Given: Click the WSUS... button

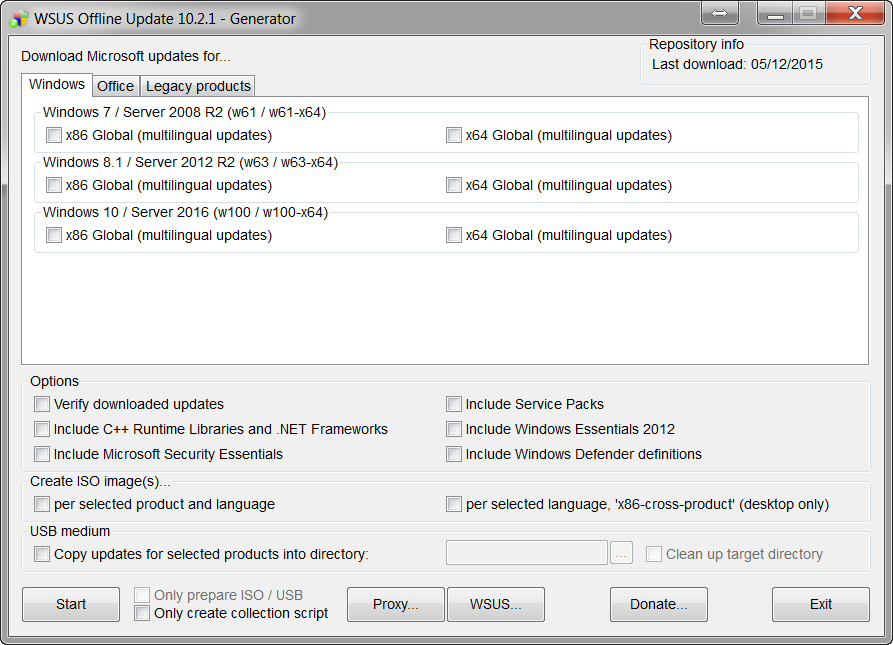Looking at the screenshot, I should pyautogui.click(x=496, y=604).
